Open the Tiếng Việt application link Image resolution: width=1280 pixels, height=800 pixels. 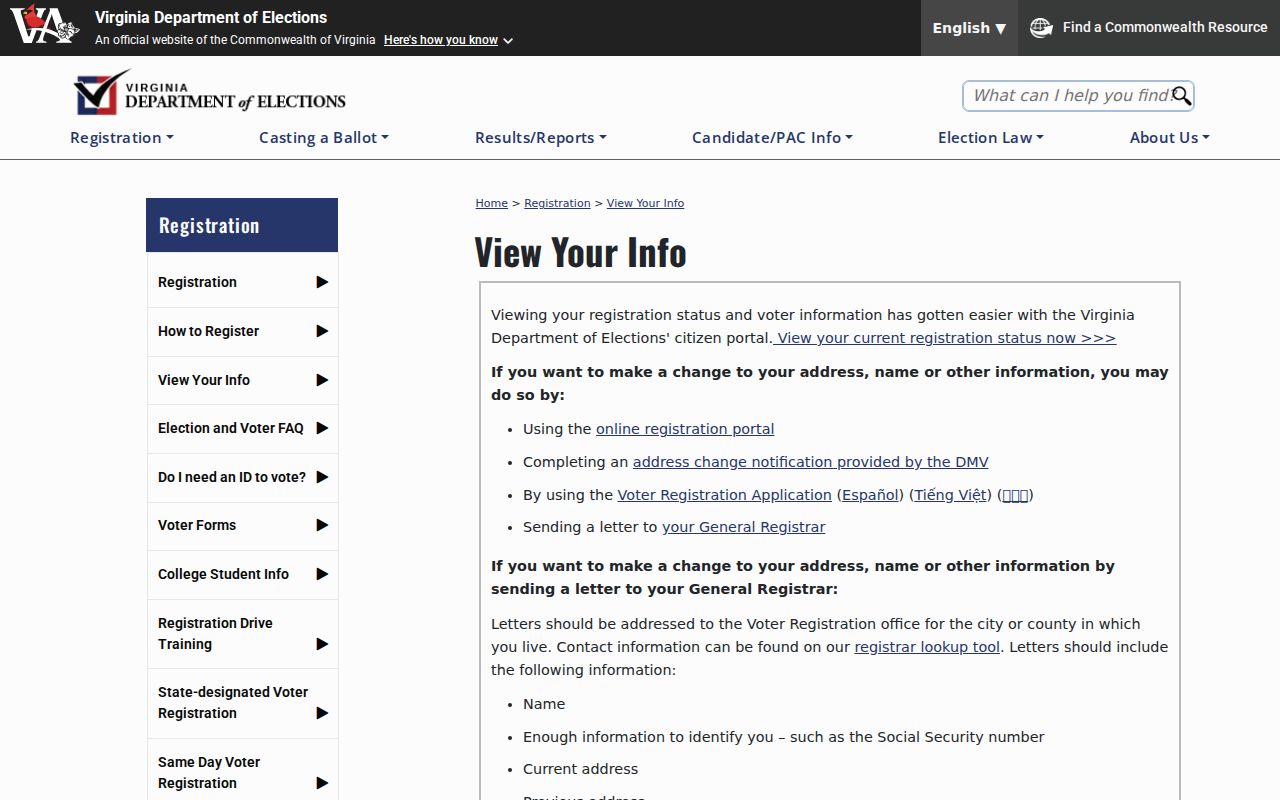pos(951,495)
